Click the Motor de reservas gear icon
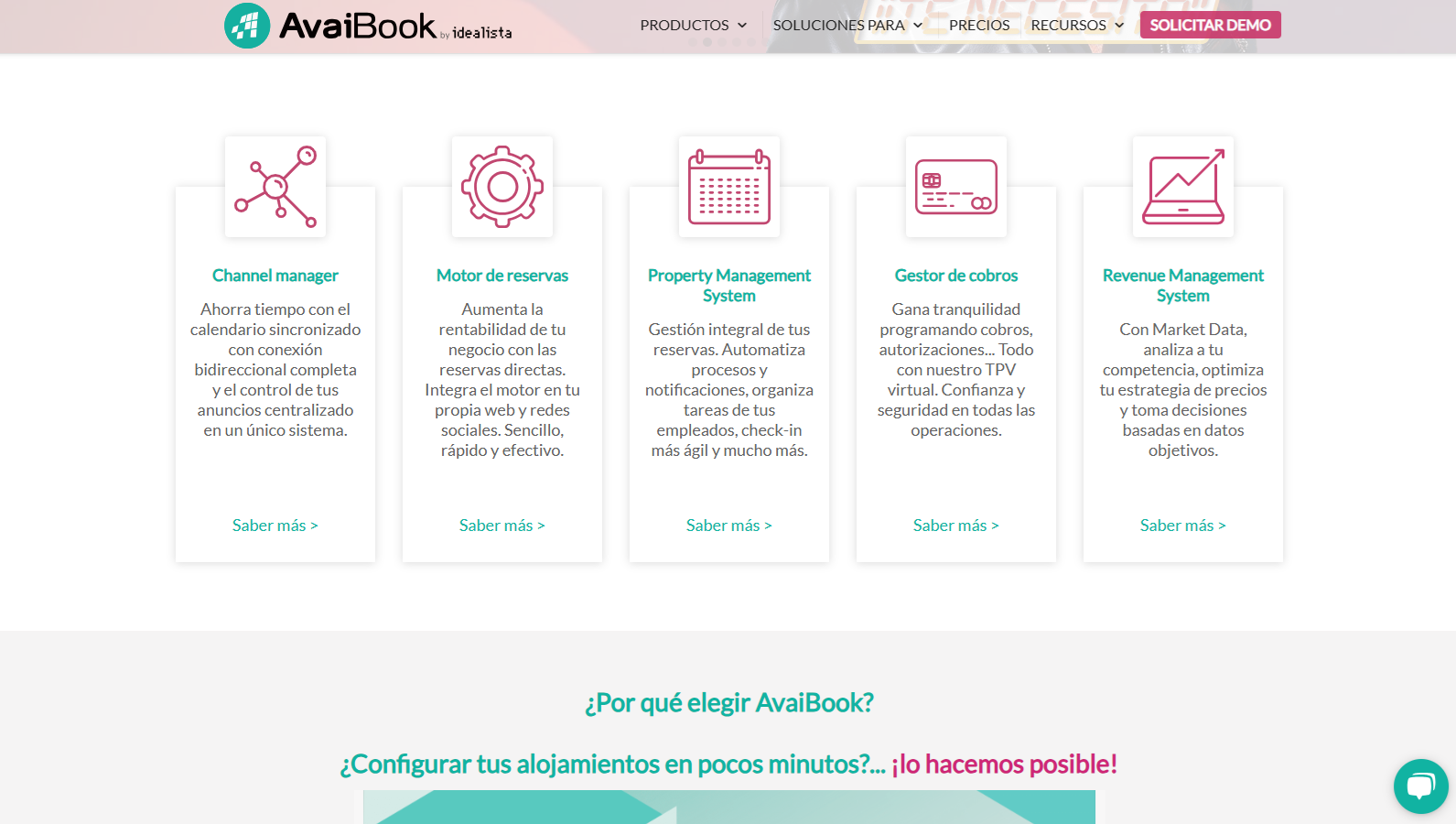The height and width of the screenshot is (824, 1456). pyautogui.click(x=502, y=187)
